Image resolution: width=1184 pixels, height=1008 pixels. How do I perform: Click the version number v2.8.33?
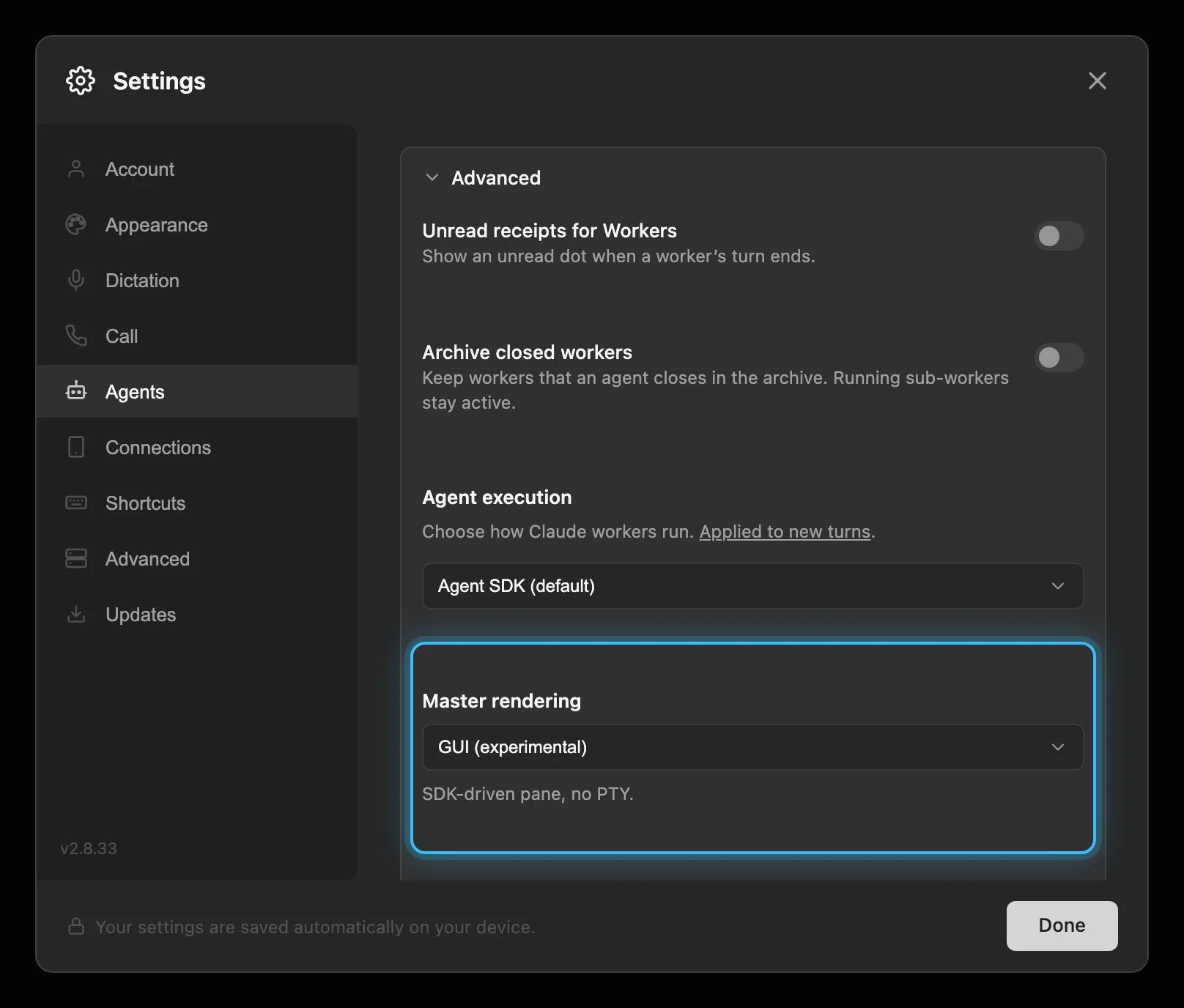(89, 848)
